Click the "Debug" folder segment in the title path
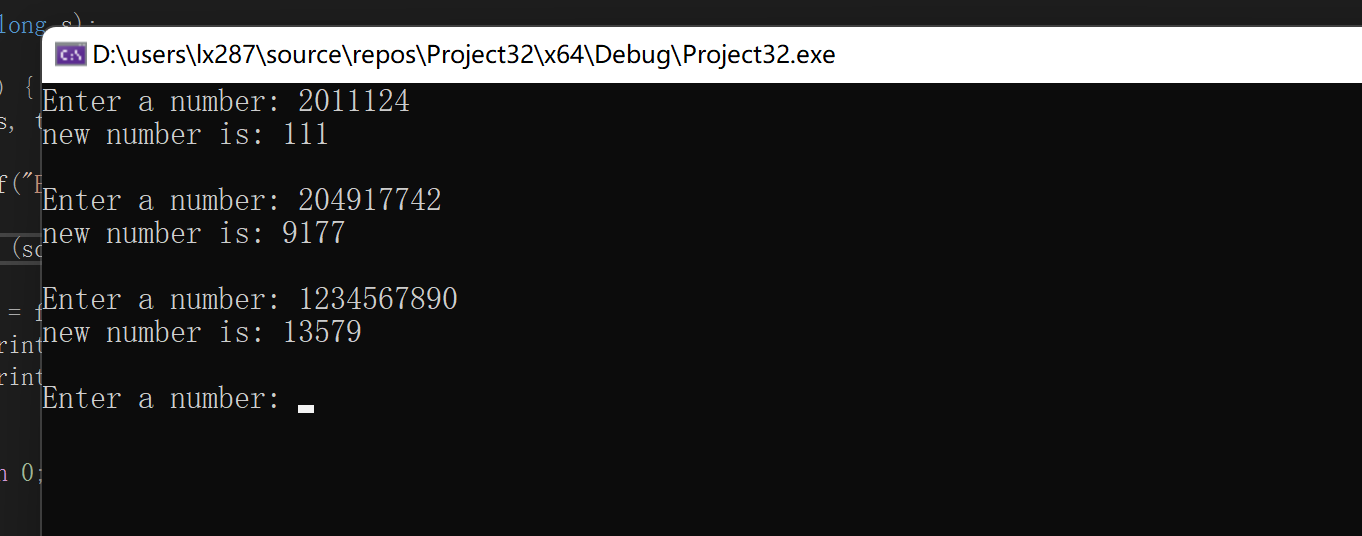The height and width of the screenshot is (536, 1362). [628, 54]
